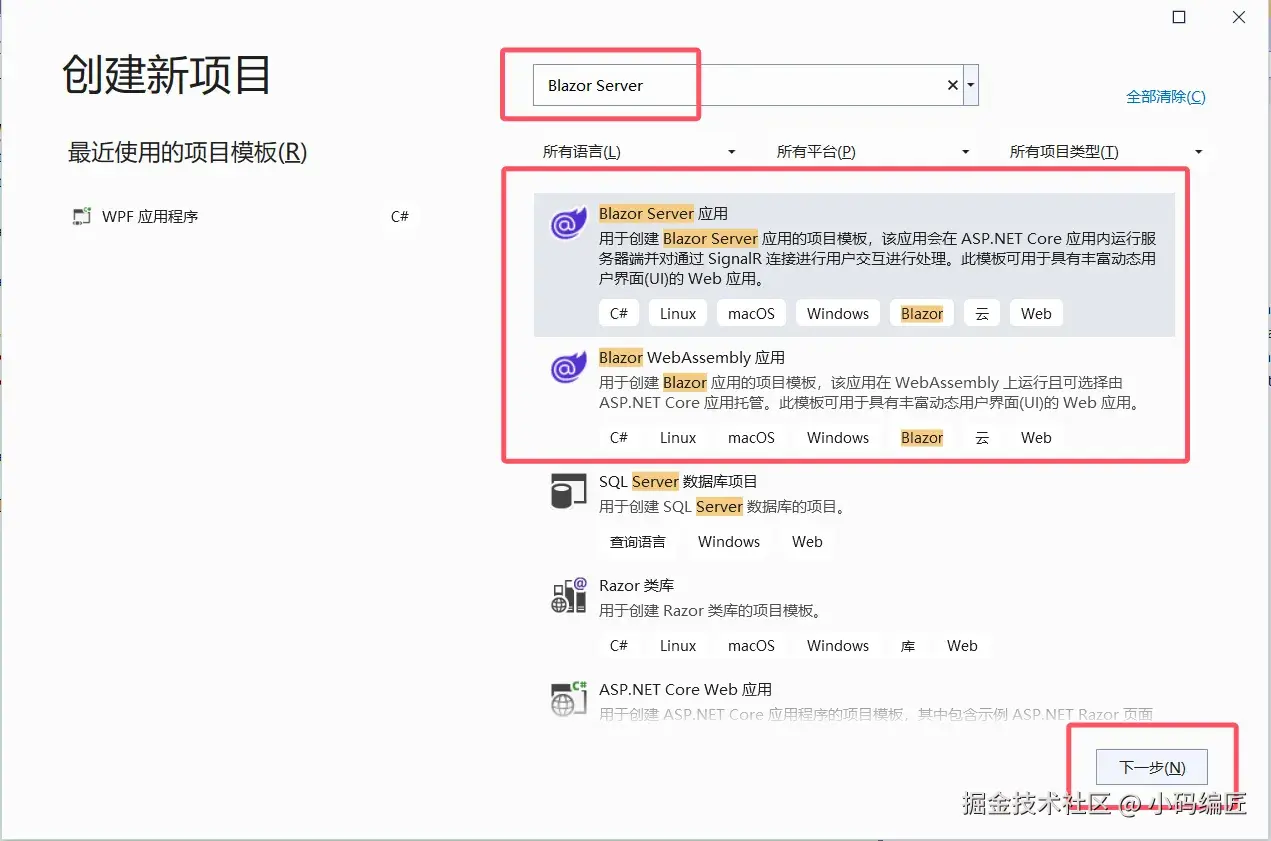Close the create new project window
This screenshot has height=841, width=1271.
[1239, 17]
